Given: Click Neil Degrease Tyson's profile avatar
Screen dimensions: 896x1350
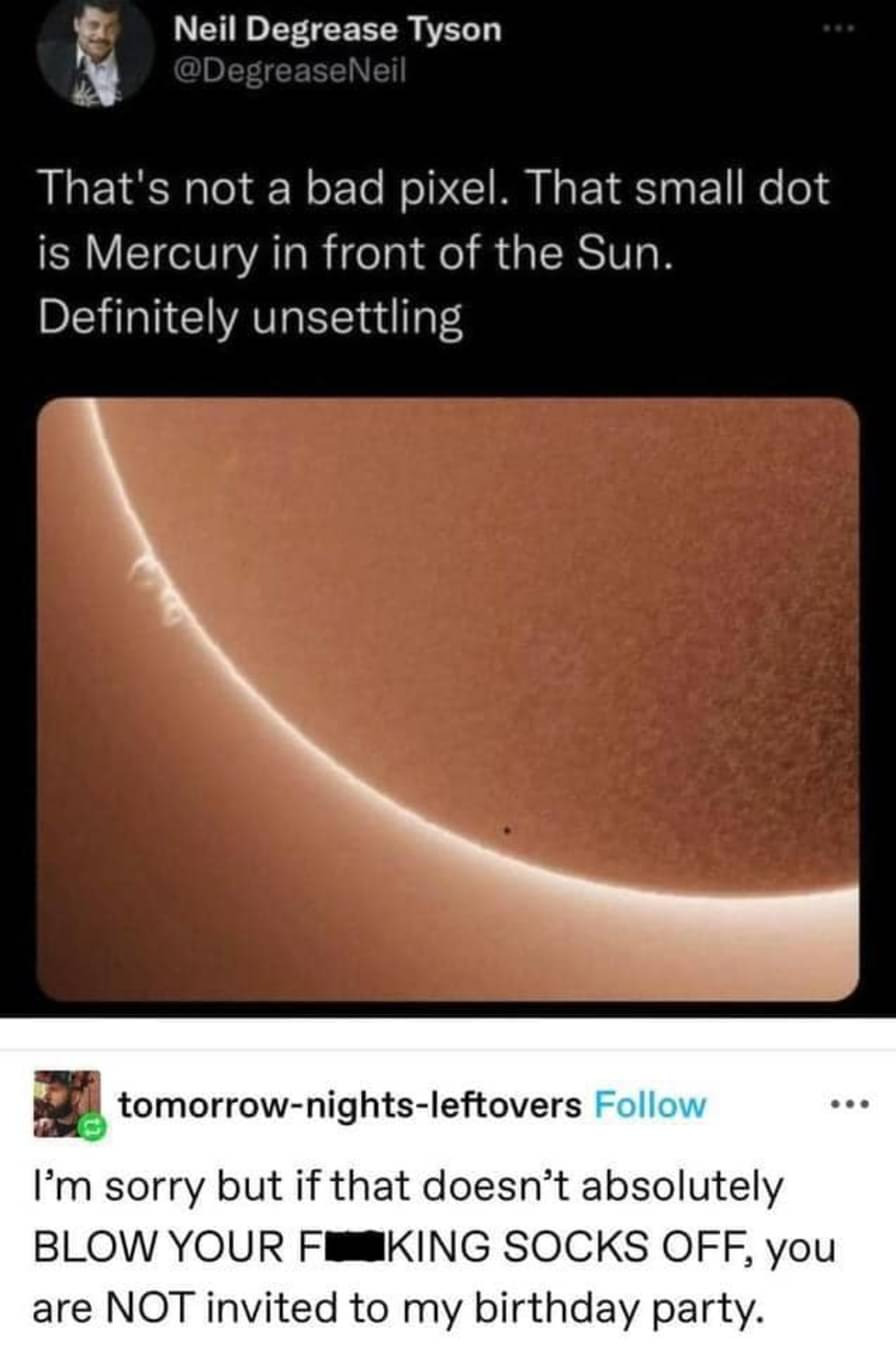Looking at the screenshot, I should (x=94, y=48).
